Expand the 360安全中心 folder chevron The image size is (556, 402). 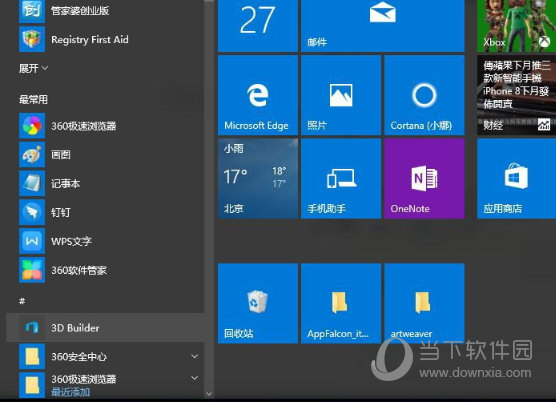click(x=194, y=356)
